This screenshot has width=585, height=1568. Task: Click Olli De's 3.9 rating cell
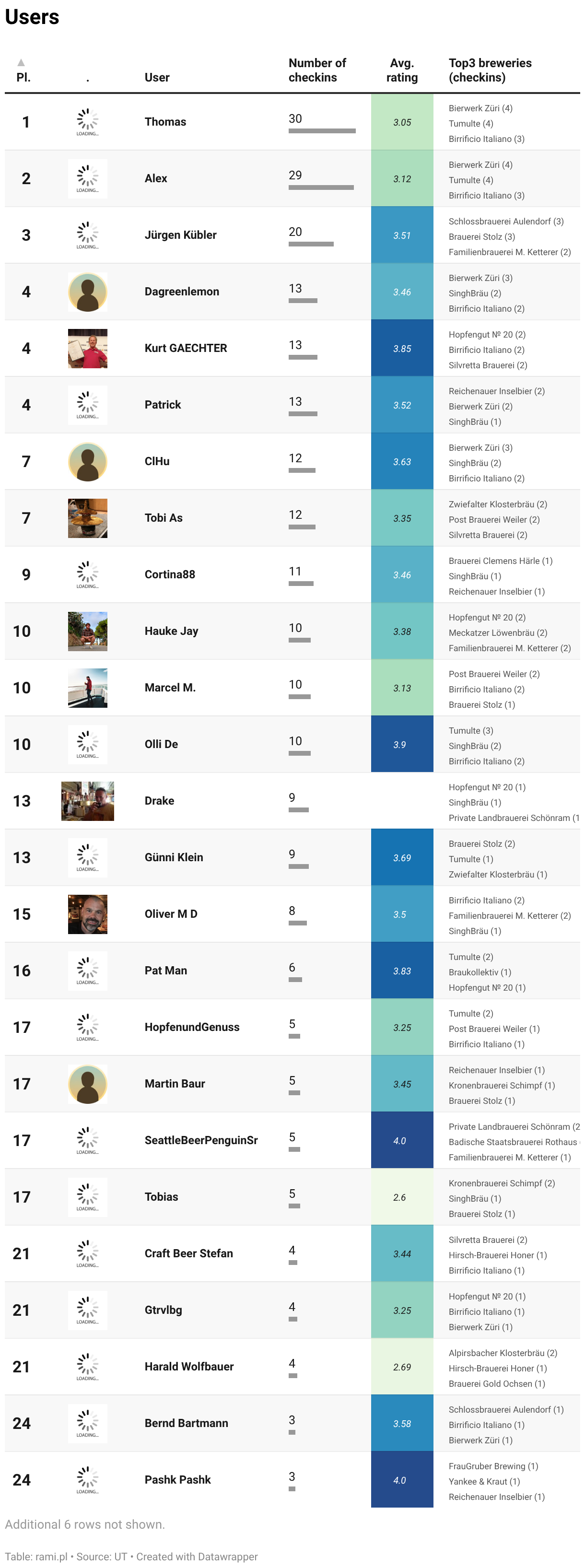[x=402, y=745]
